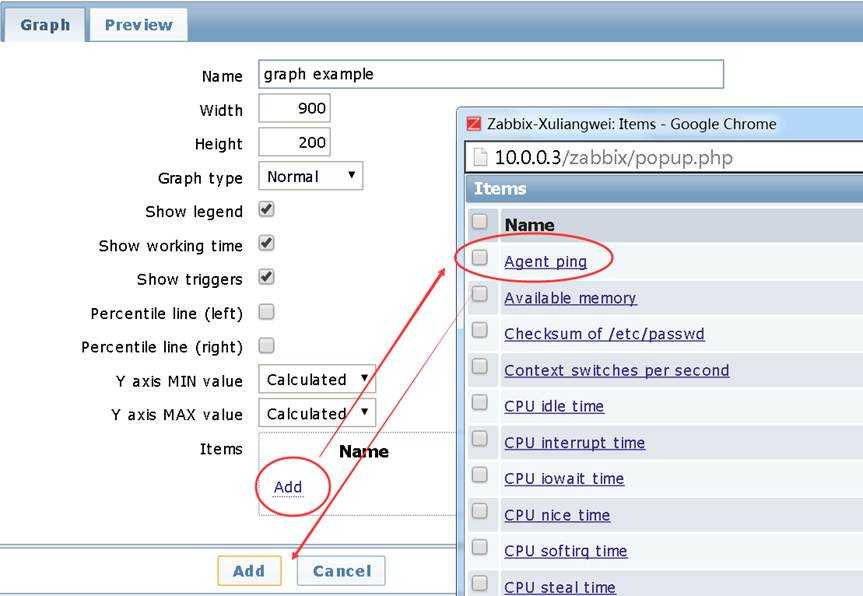863x596 pixels.
Task: Select the CPU steal time link
Action: pyautogui.click(x=560, y=587)
